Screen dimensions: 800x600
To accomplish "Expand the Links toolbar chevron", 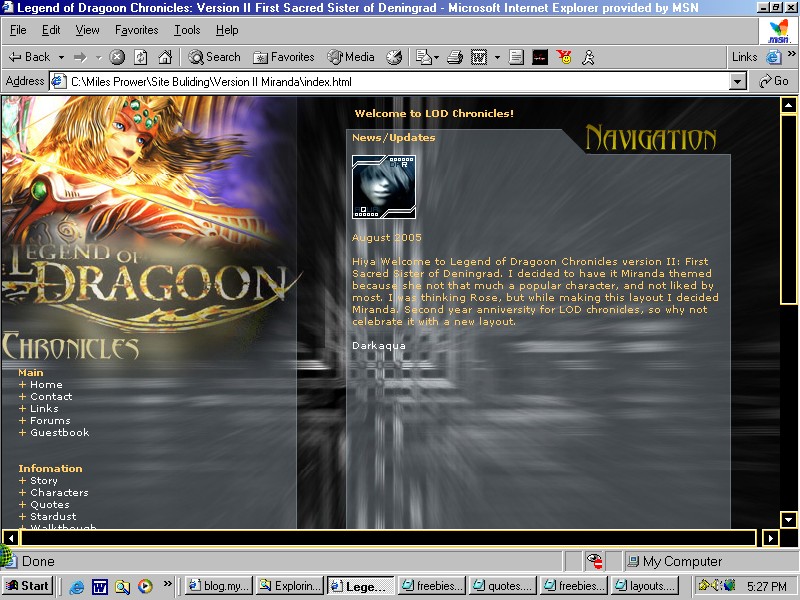I will [x=791, y=54].
